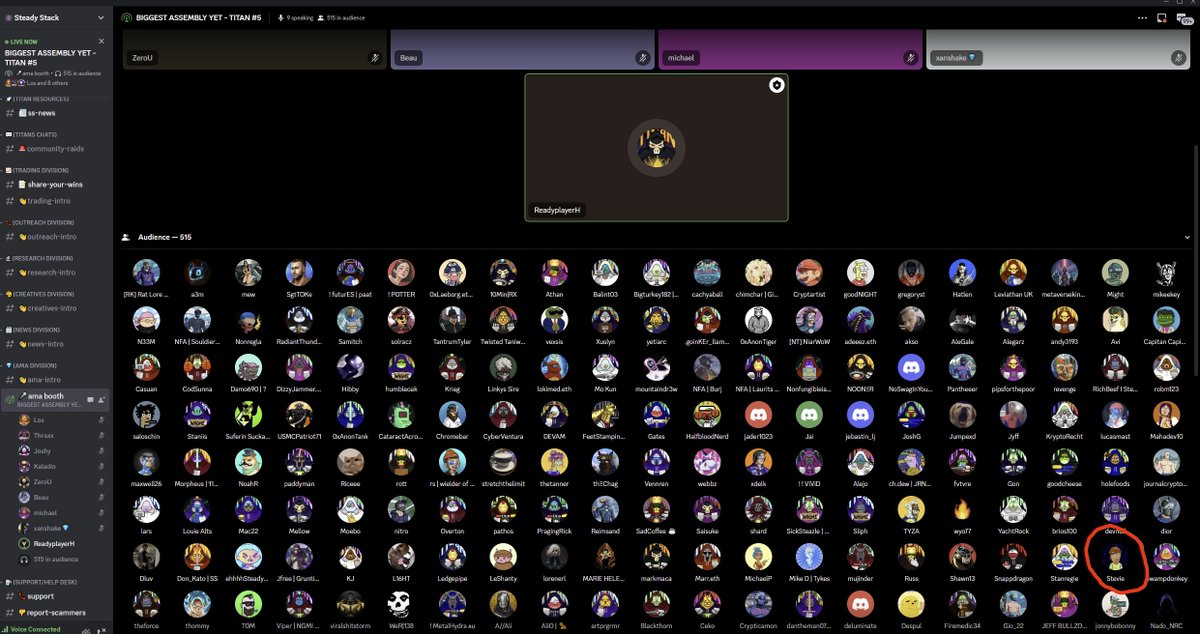The width and height of the screenshot is (1200, 634).
Task: Select ReadyplayerH in sidebar speaker list
Action: pos(62,543)
